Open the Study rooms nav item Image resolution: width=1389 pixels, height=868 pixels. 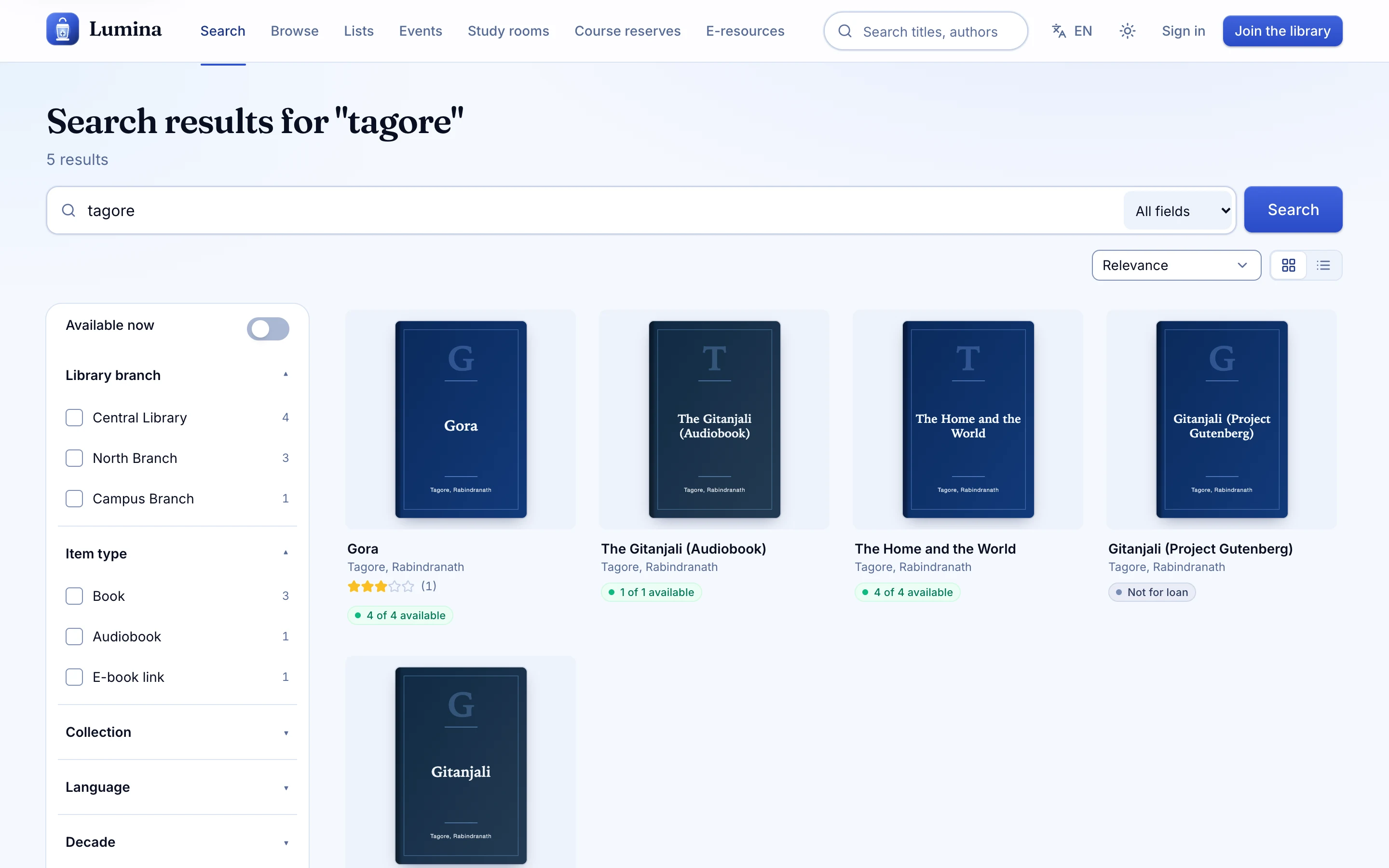pyautogui.click(x=508, y=31)
